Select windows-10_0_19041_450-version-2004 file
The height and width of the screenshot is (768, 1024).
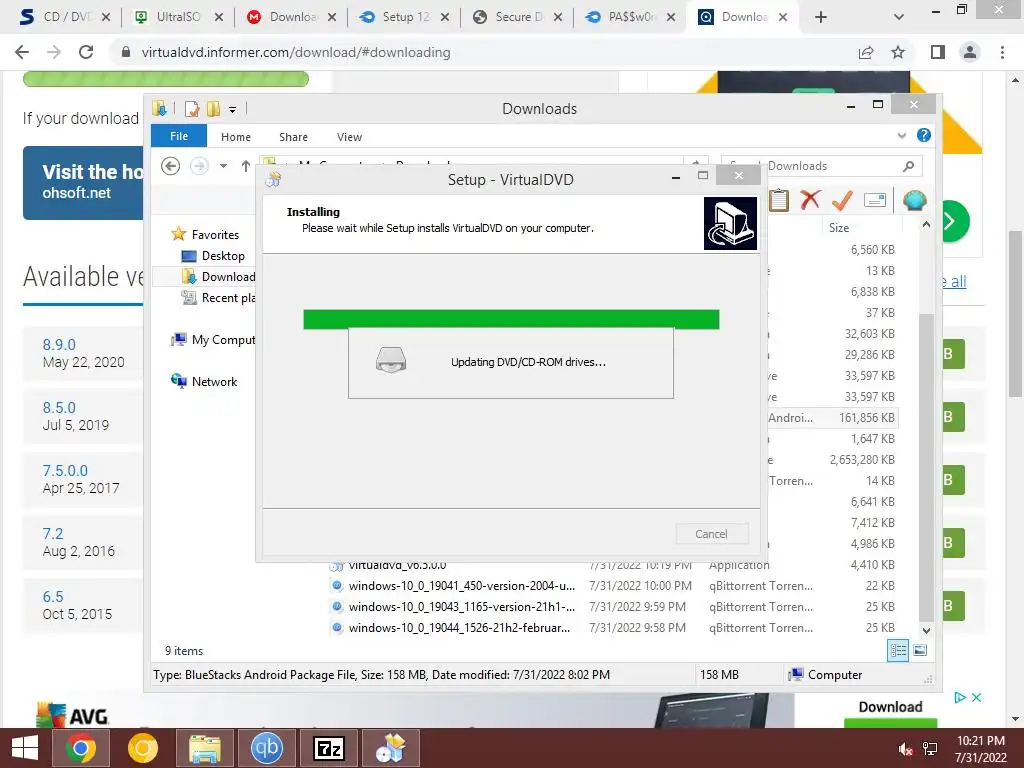pos(462,586)
